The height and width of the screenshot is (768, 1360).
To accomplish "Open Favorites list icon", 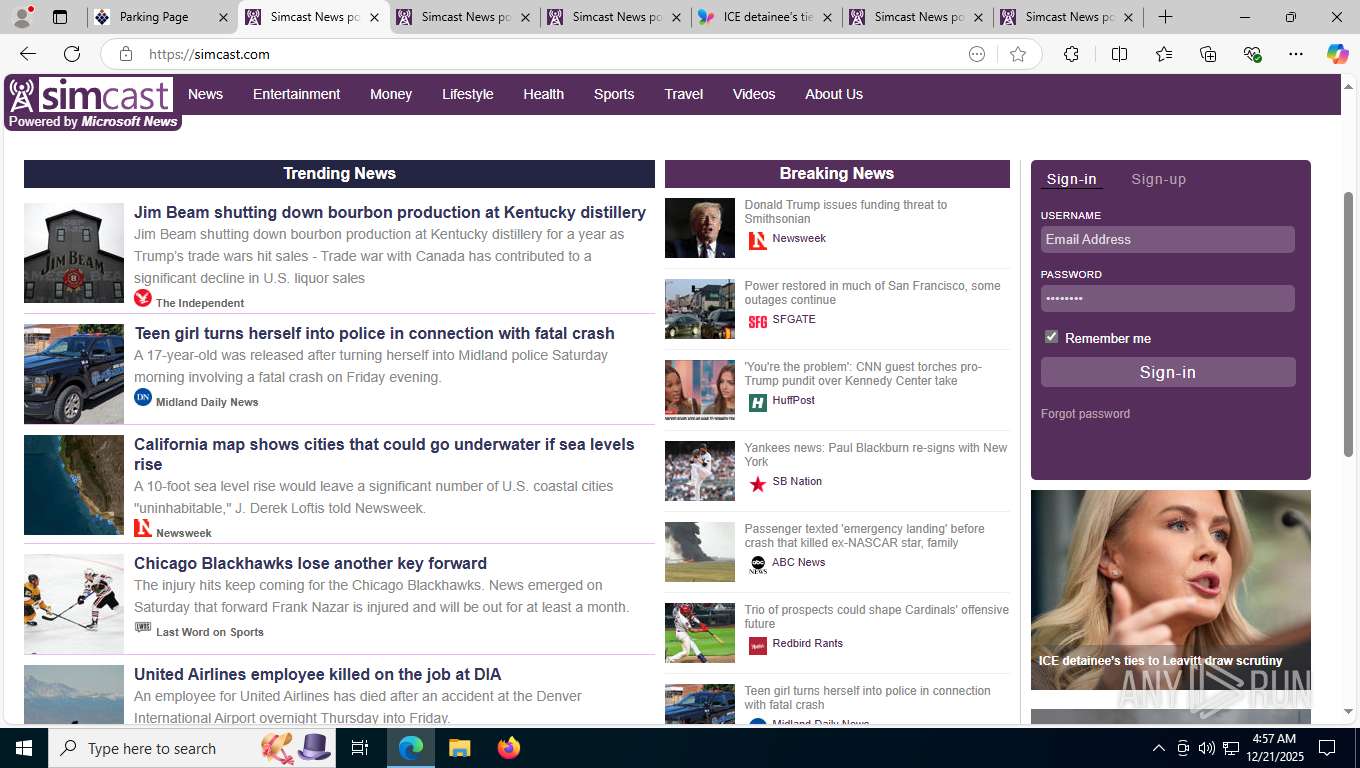I will (x=1164, y=54).
